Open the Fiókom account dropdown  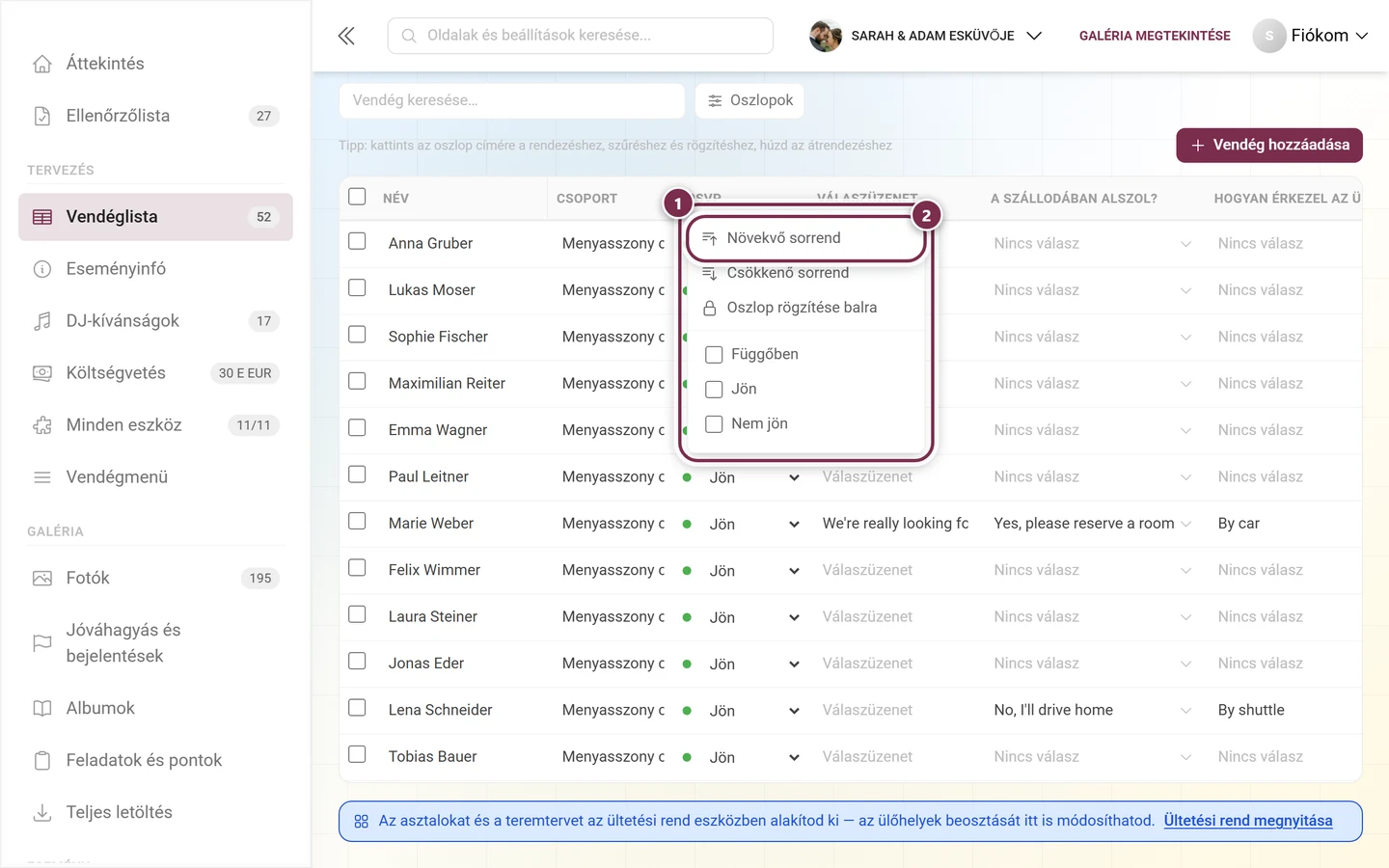[x=1311, y=36]
